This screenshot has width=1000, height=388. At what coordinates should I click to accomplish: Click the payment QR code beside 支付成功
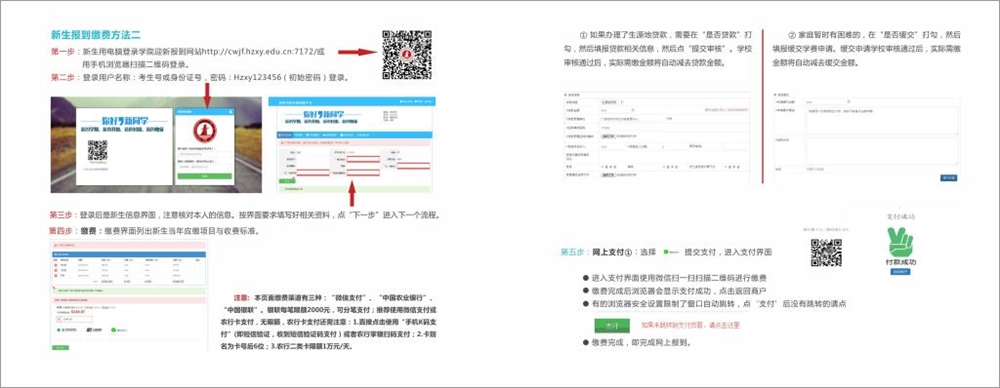(x=827, y=253)
